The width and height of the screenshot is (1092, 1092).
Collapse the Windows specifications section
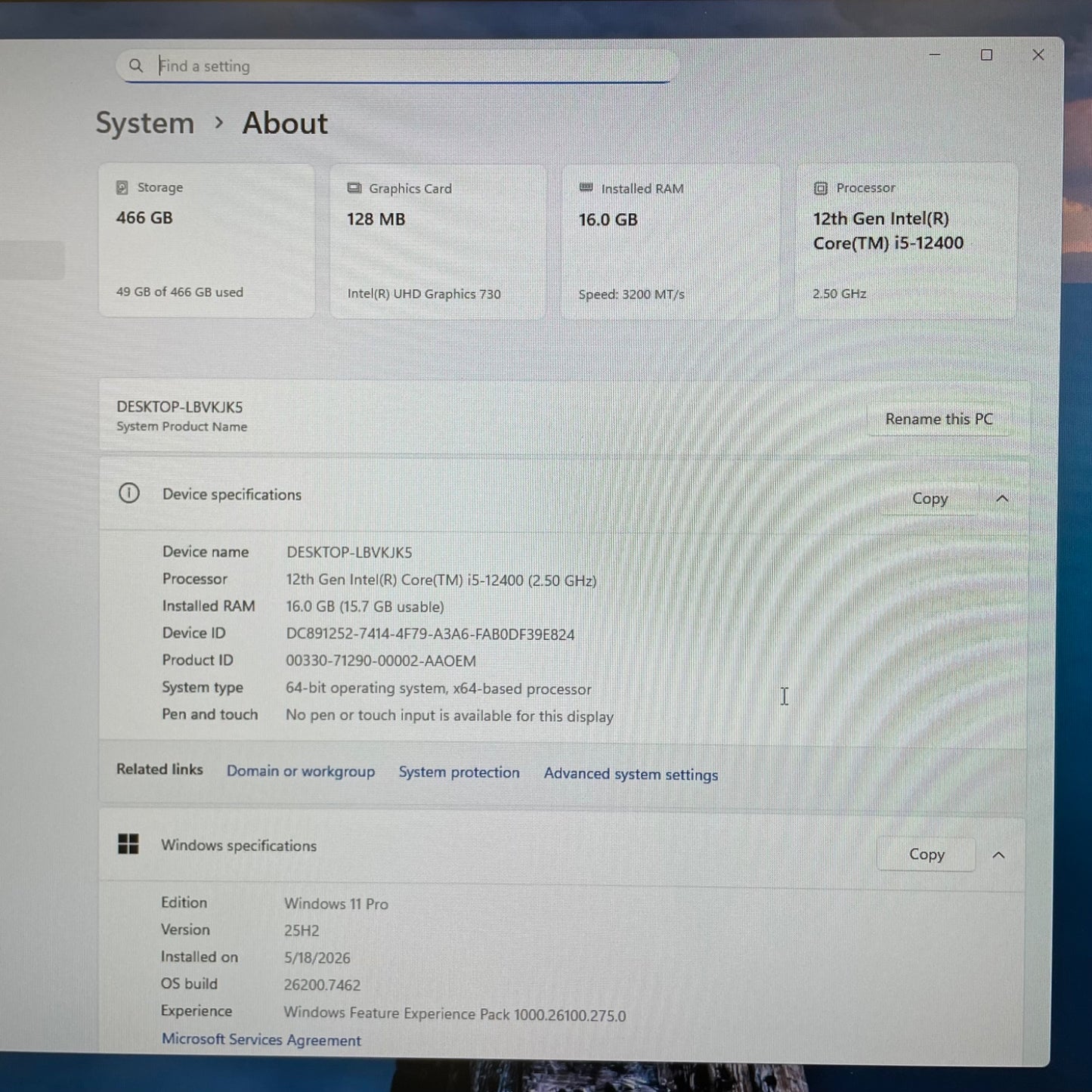(x=998, y=855)
